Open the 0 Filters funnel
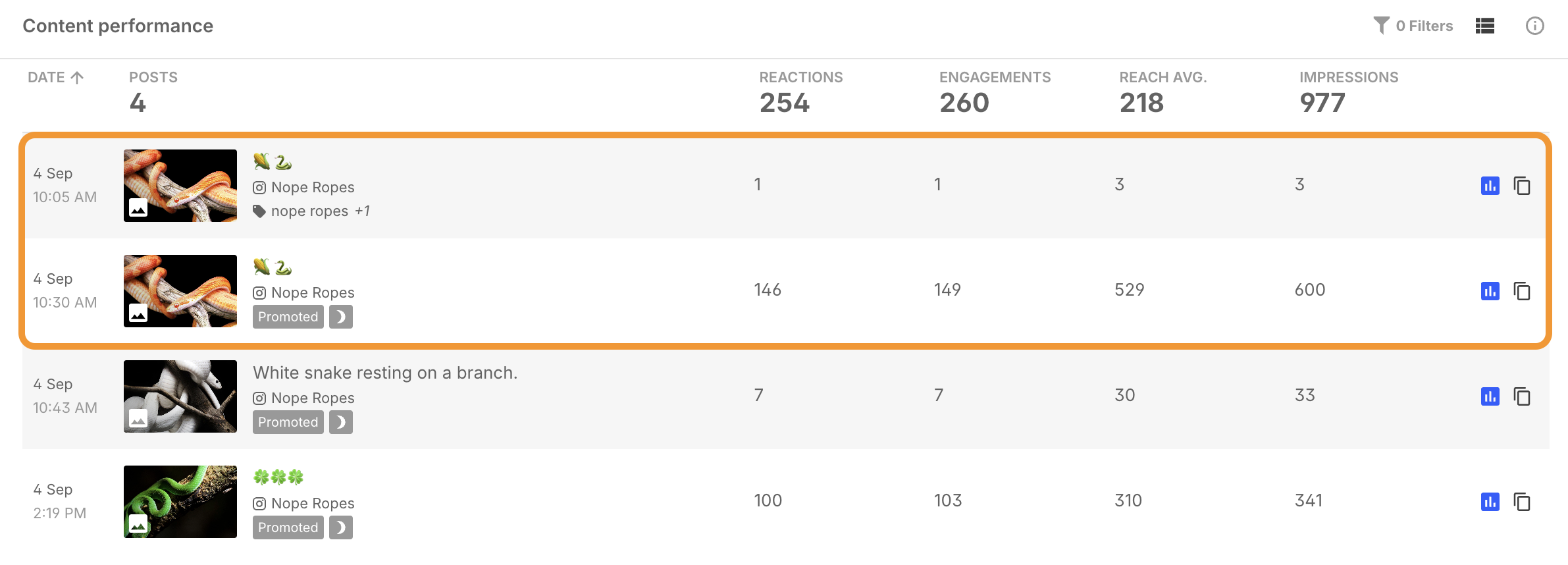Viewport: 1568px width, 565px height. tap(1413, 26)
